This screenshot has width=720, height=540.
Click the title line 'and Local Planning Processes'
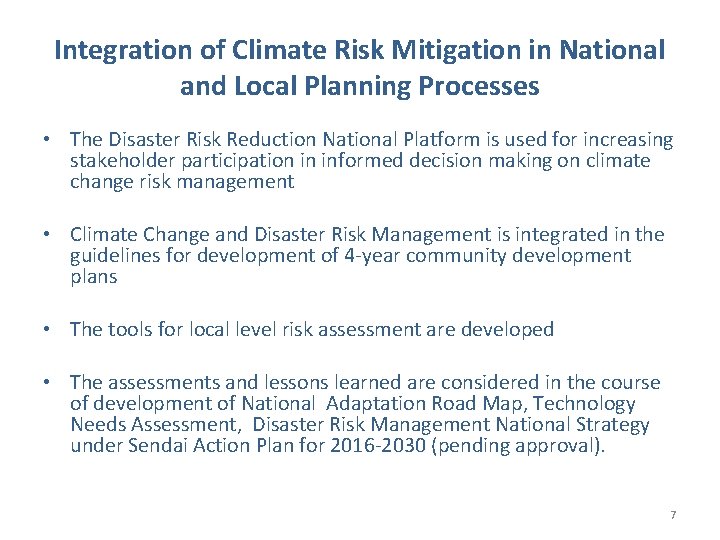(x=360, y=86)
